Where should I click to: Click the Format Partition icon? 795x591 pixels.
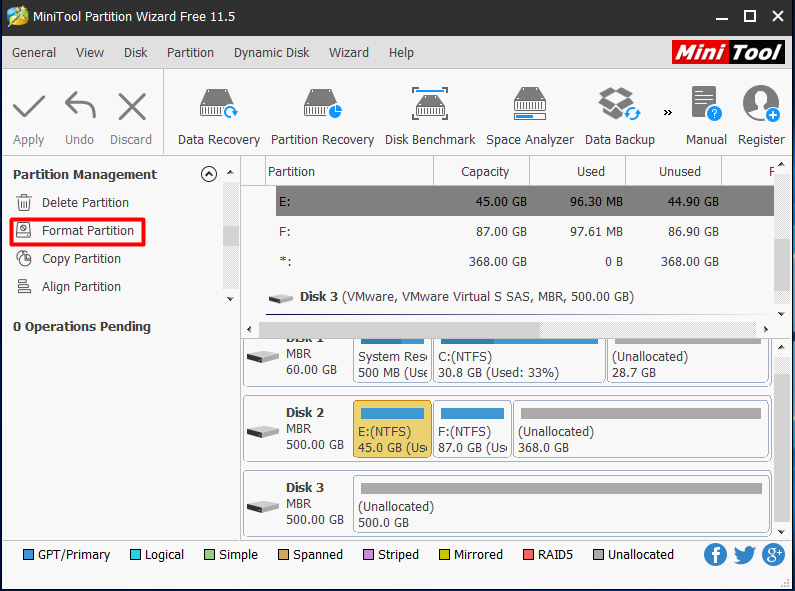tap(24, 231)
